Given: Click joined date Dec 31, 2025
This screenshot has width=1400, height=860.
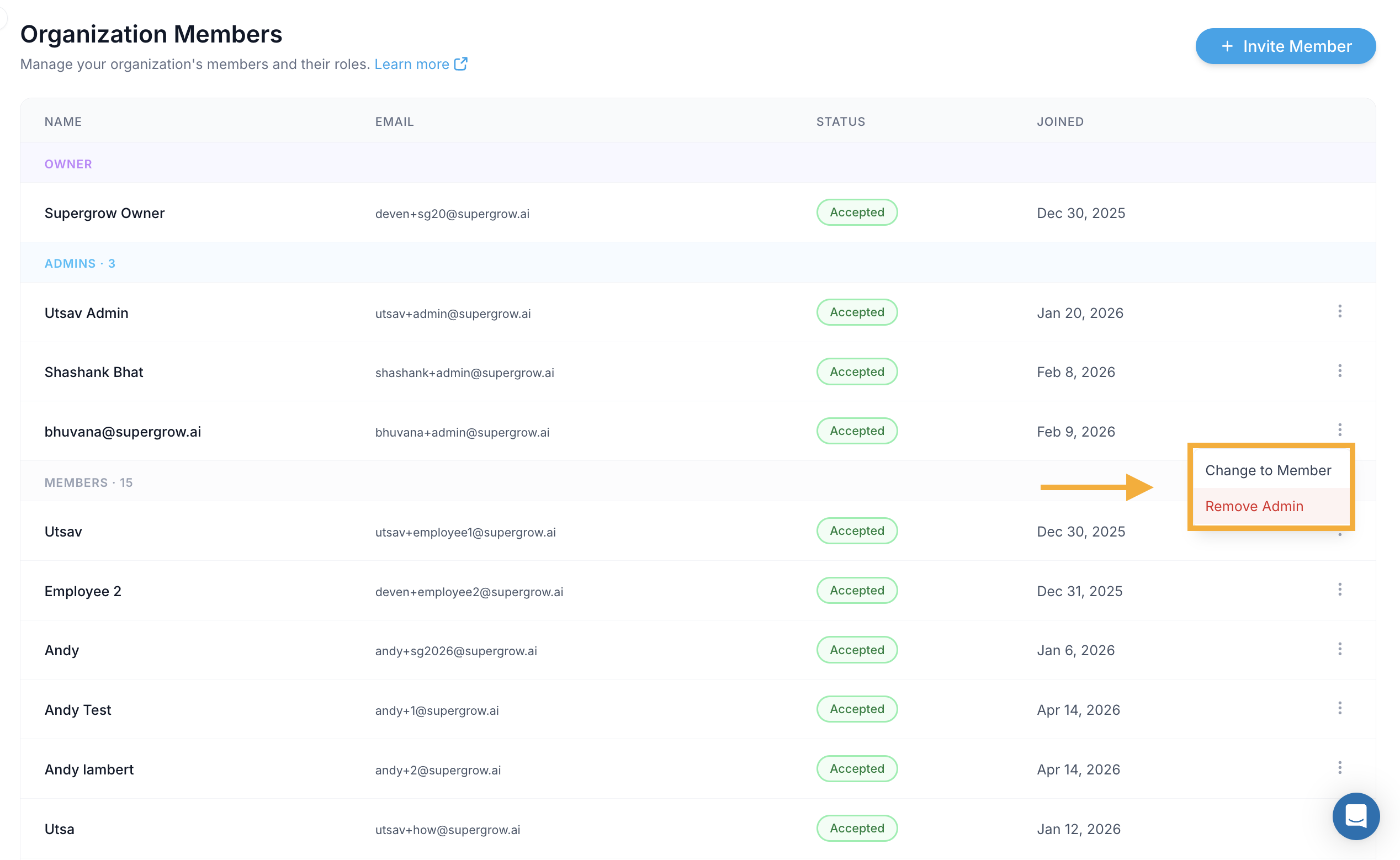Looking at the screenshot, I should 1079,591.
